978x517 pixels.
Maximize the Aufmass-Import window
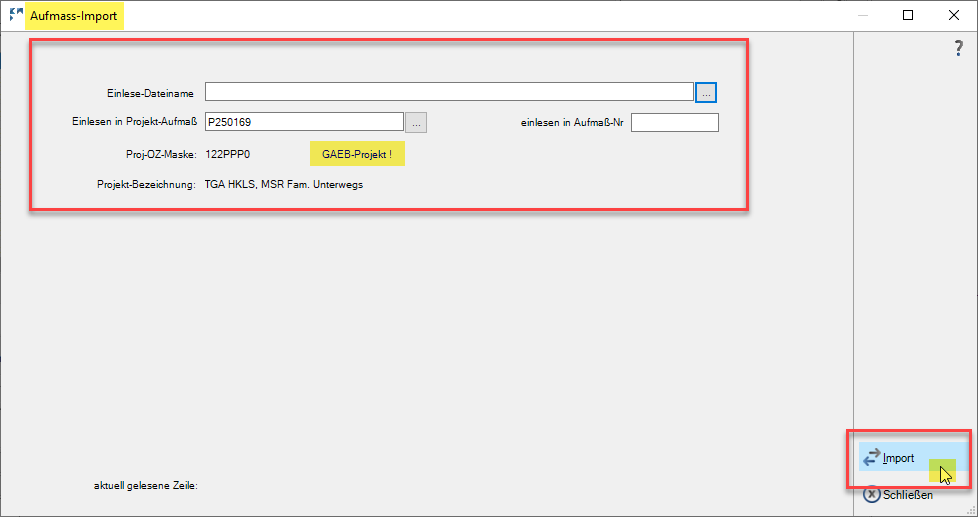coord(908,16)
